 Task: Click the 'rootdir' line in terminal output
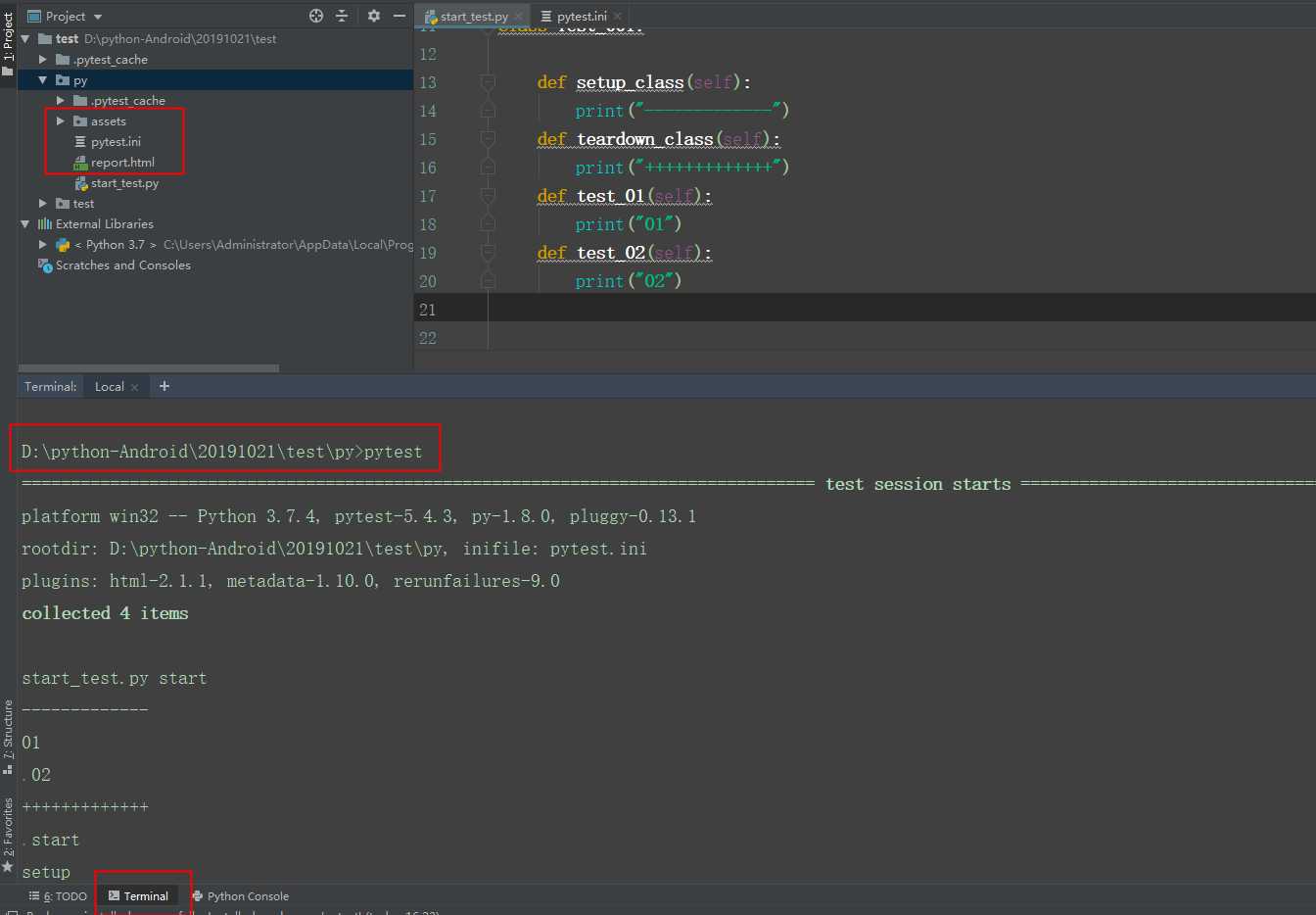334,549
